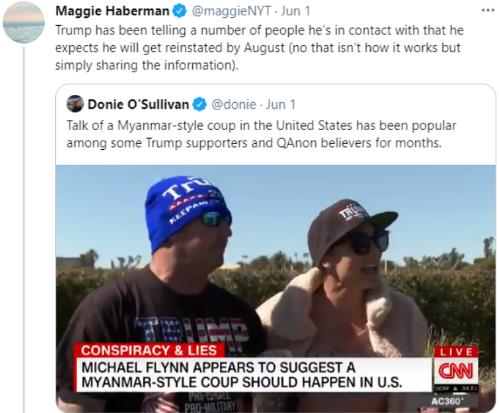The width and height of the screenshot is (499, 413).
Task: Visit the @donie handle
Action: 234,104
